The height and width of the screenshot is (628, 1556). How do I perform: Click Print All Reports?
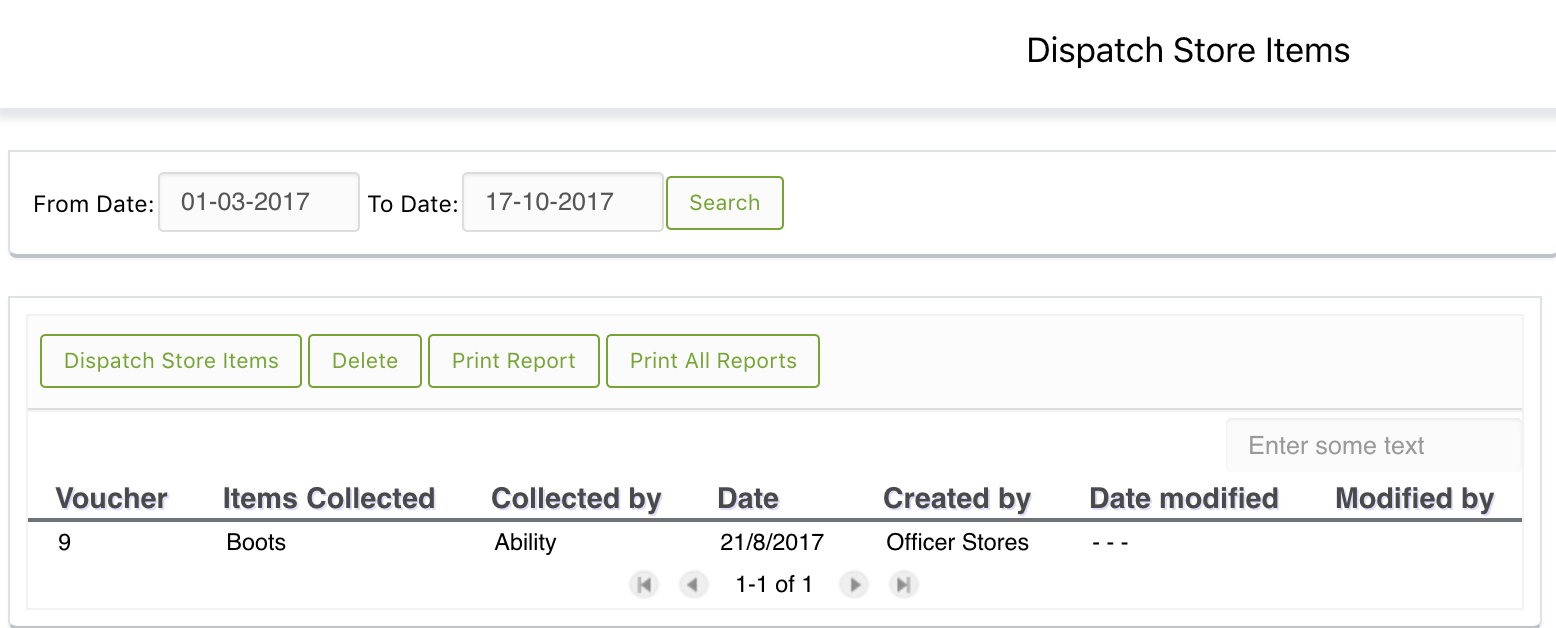[713, 361]
